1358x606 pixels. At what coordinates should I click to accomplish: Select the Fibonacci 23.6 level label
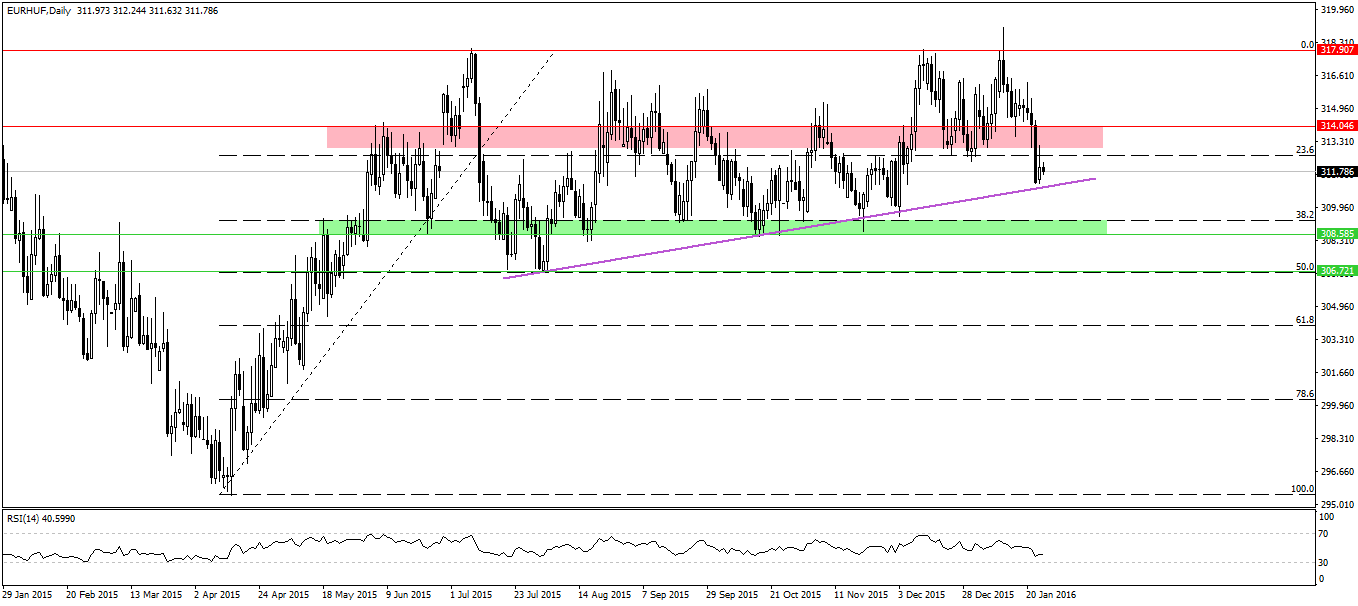coord(1304,149)
